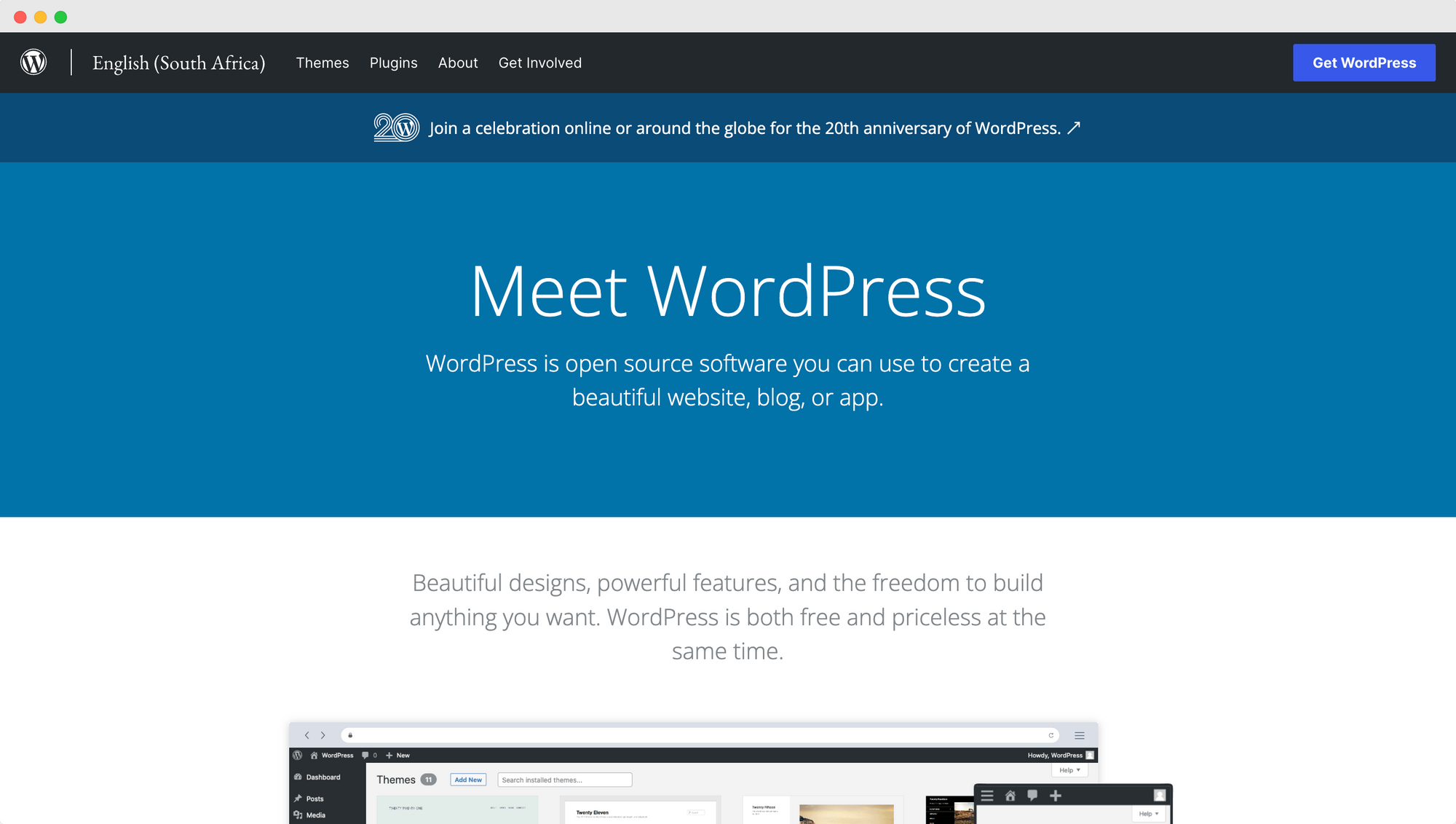
Task: Click the Meet WordPress heading
Action: pyautogui.click(x=728, y=291)
